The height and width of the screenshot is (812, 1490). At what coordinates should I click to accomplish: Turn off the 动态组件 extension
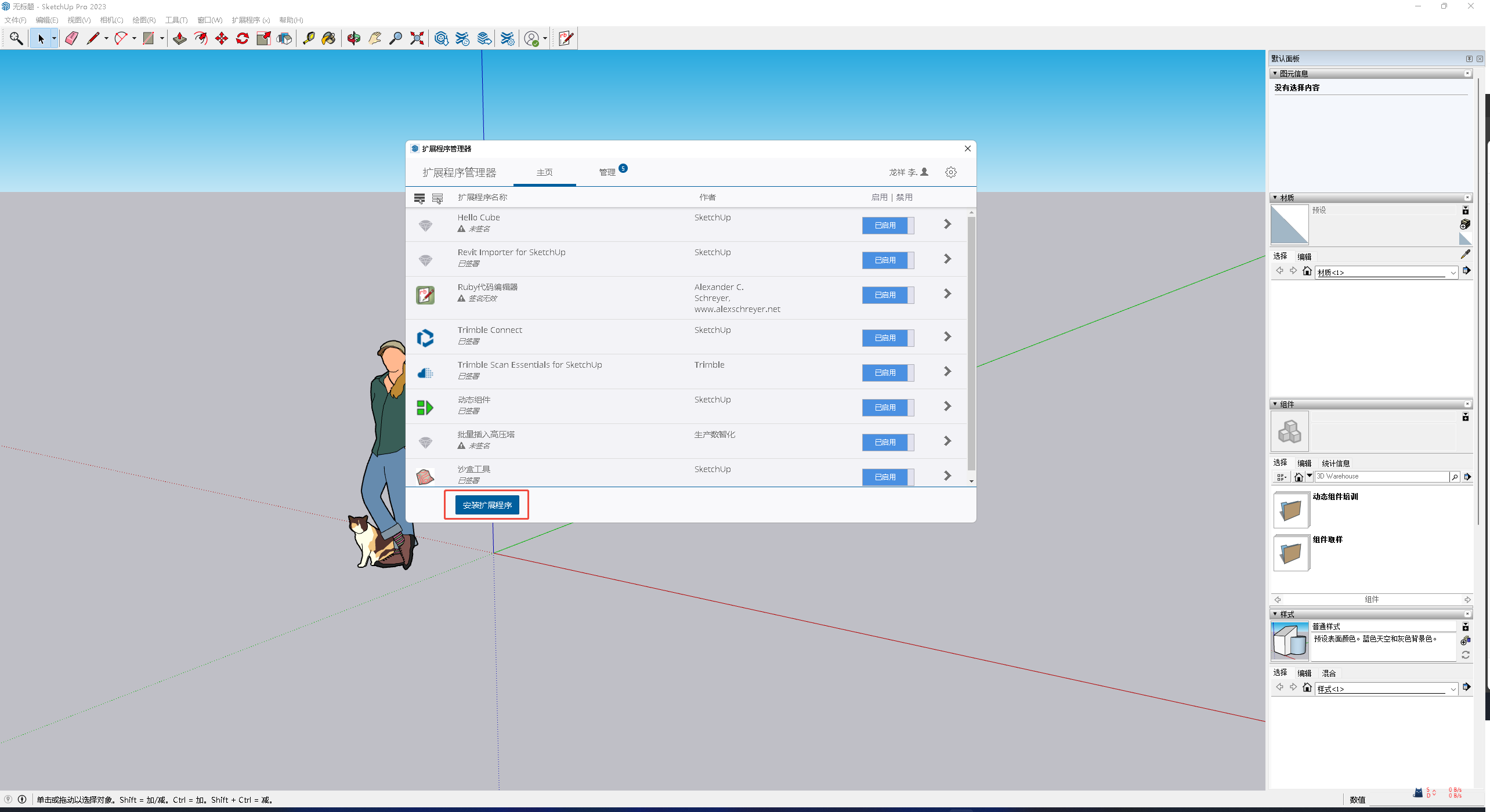[x=888, y=408]
